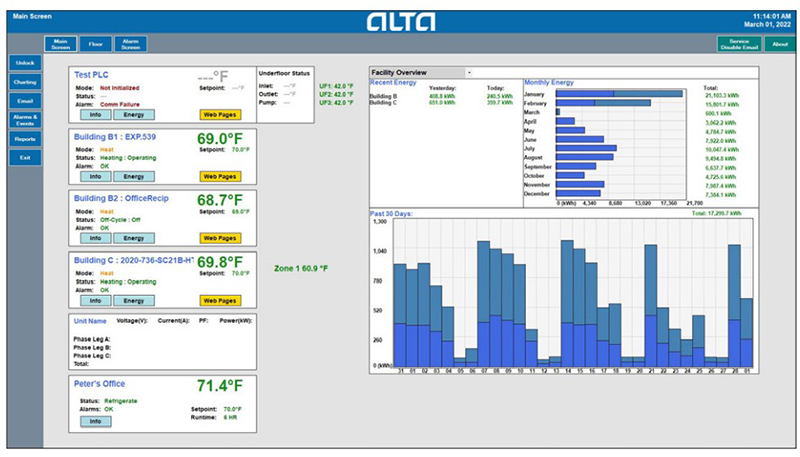
Task: Open the Alarm Screen tab
Action: pyautogui.click(x=131, y=44)
